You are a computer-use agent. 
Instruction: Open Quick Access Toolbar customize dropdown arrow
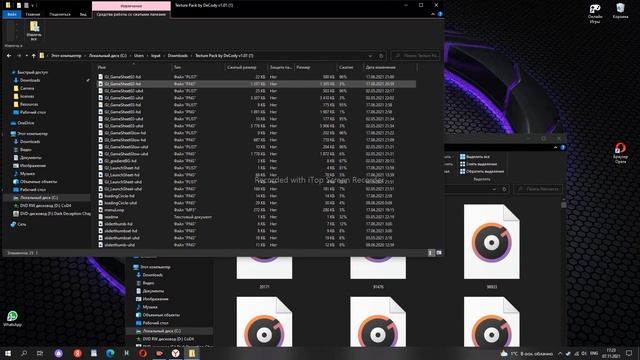coord(33,5)
